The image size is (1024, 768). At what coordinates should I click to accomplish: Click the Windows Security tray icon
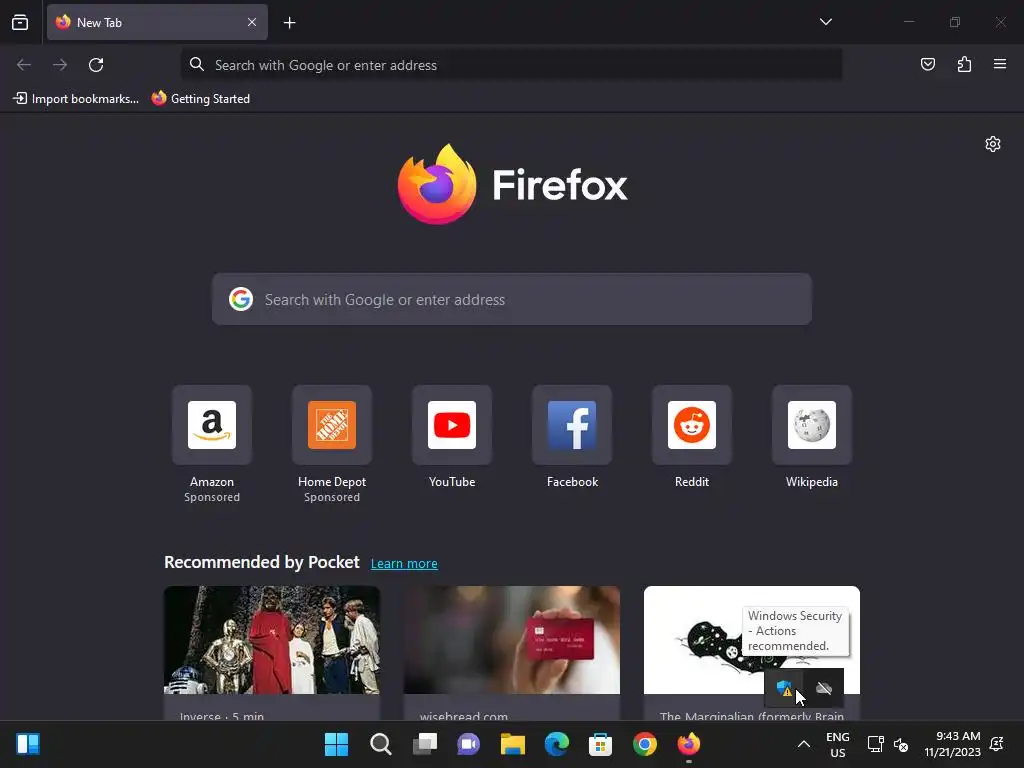pyautogui.click(x=784, y=688)
